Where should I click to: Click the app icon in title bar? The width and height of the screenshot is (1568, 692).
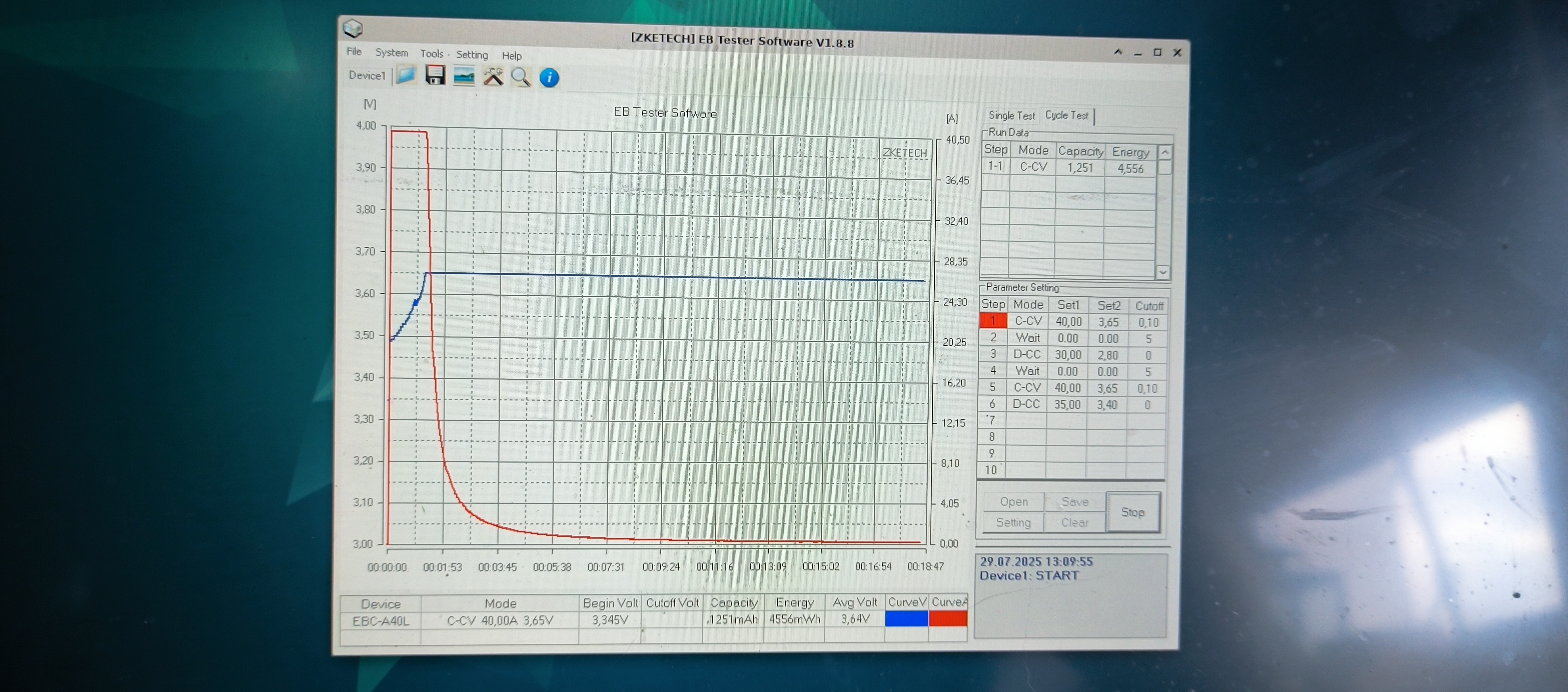click(x=353, y=28)
